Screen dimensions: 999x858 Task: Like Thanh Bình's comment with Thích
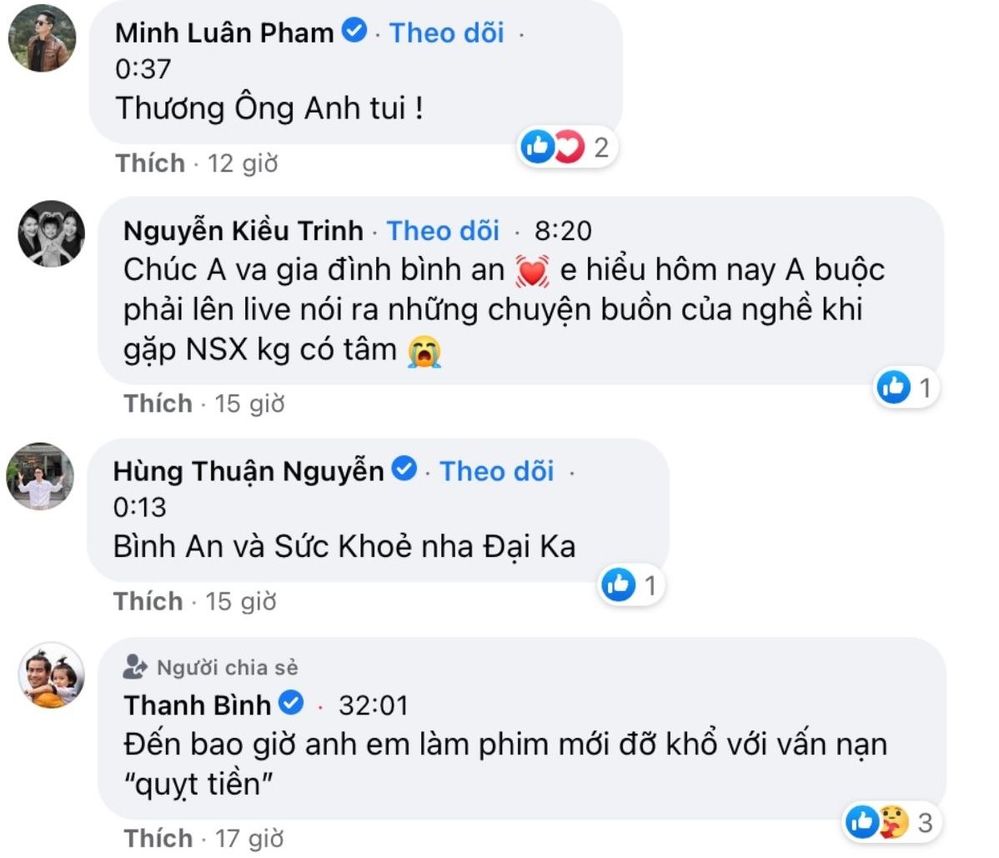(x=158, y=837)
